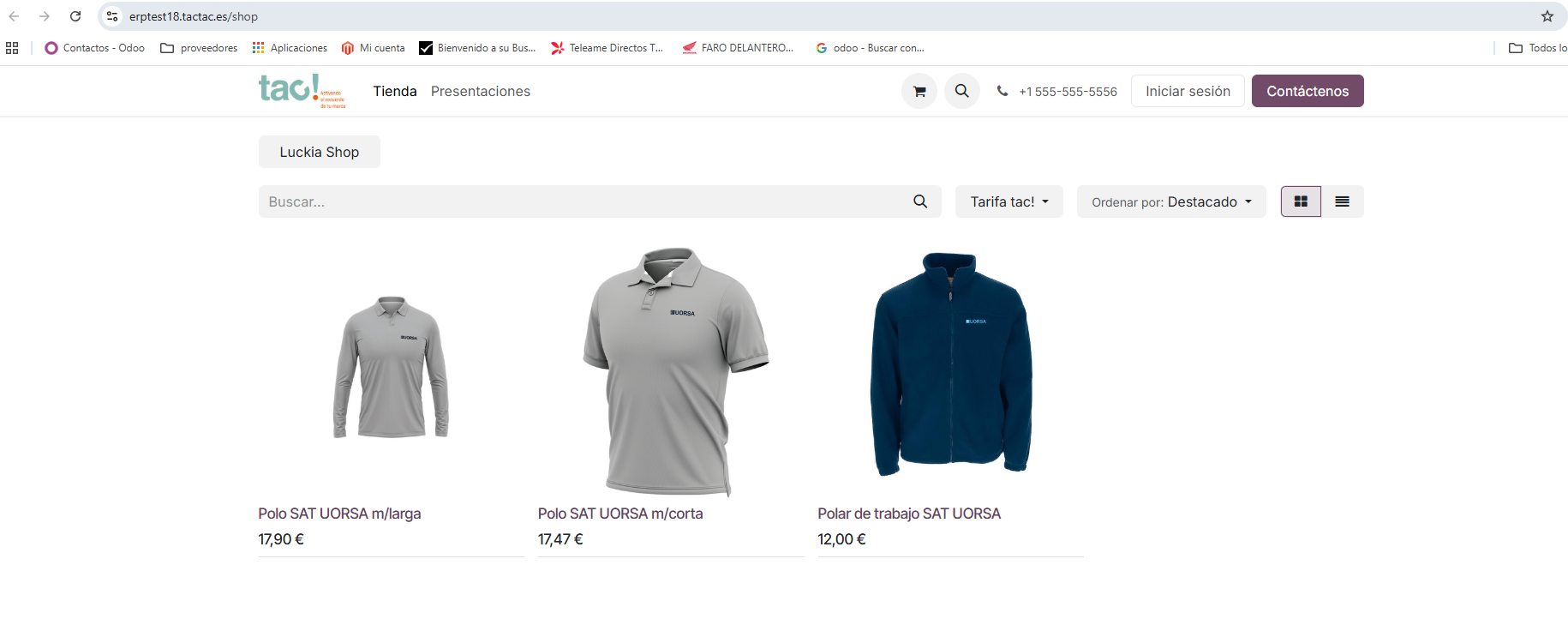The height and width of the screenshot is (625, 1568).
Task: Open the Tienda menu item
Action: pos(394,91)
